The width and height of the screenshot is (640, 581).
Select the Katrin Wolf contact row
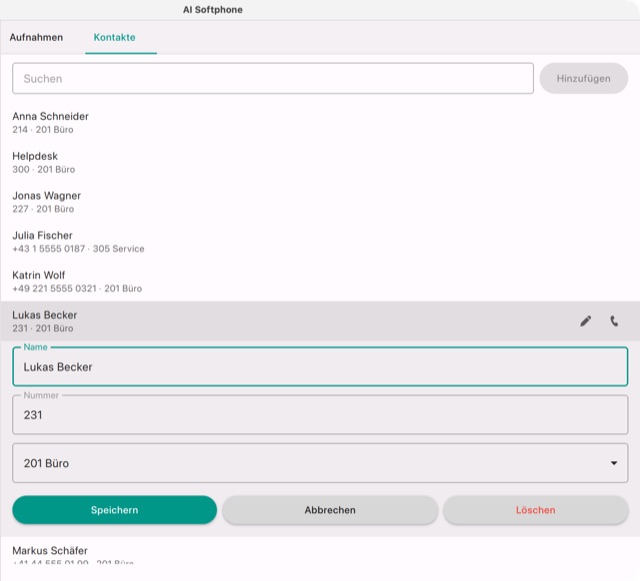point(320,281)
